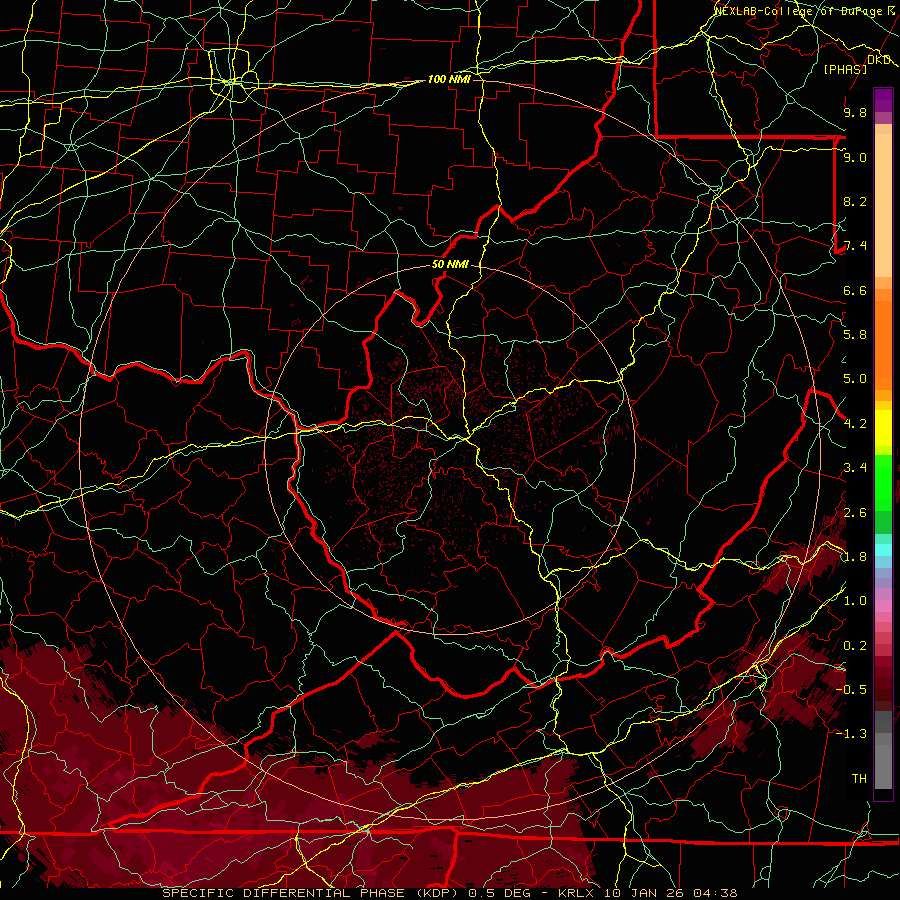Image resolution: width=900 pixels, height=900 pixels.
Task: Click the 1.8 value on the color scale
Action: (x=855, y=557)
